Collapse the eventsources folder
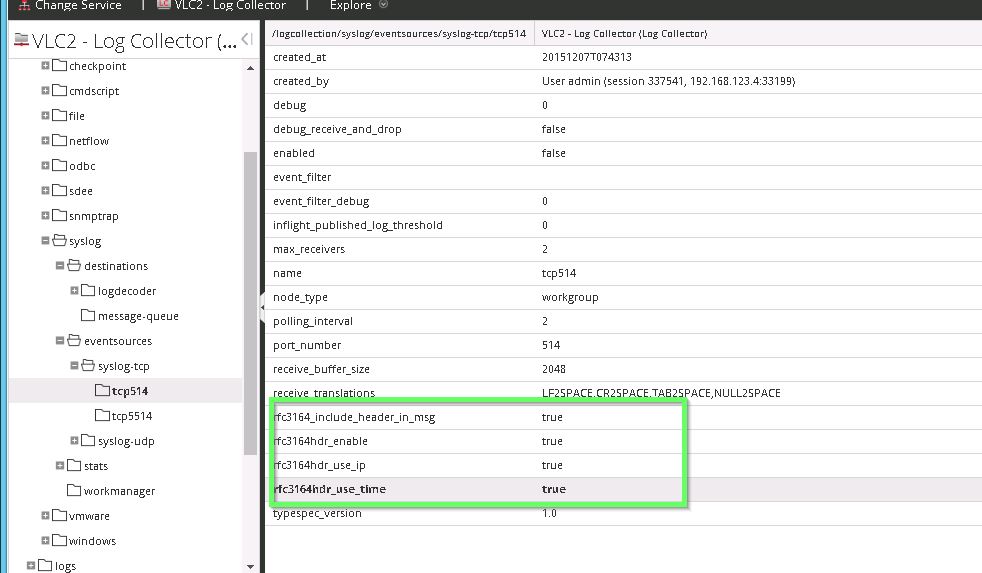The height and width of the screenshot is (573, 982). click(59, 341)
